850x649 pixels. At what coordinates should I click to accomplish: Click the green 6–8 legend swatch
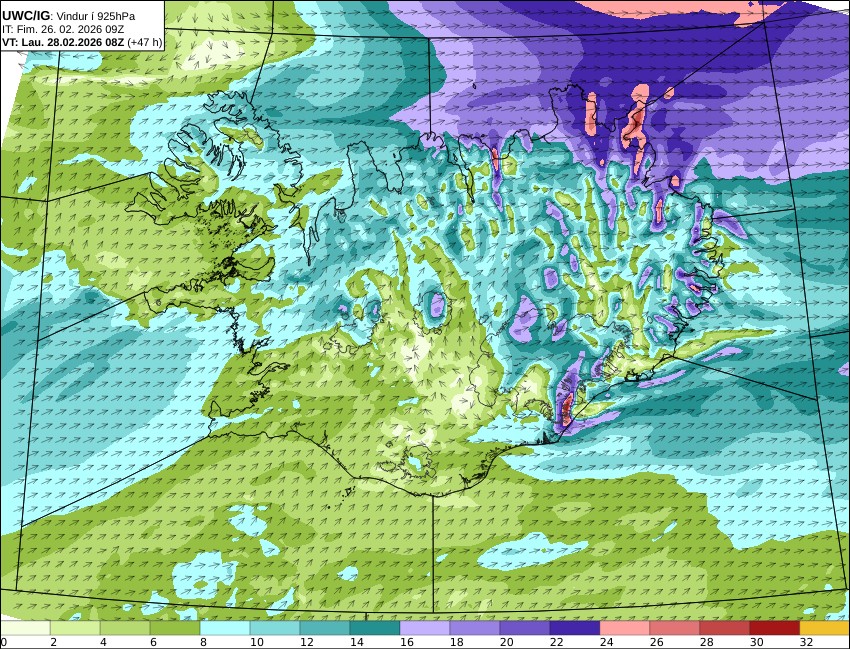pos(175,628)
